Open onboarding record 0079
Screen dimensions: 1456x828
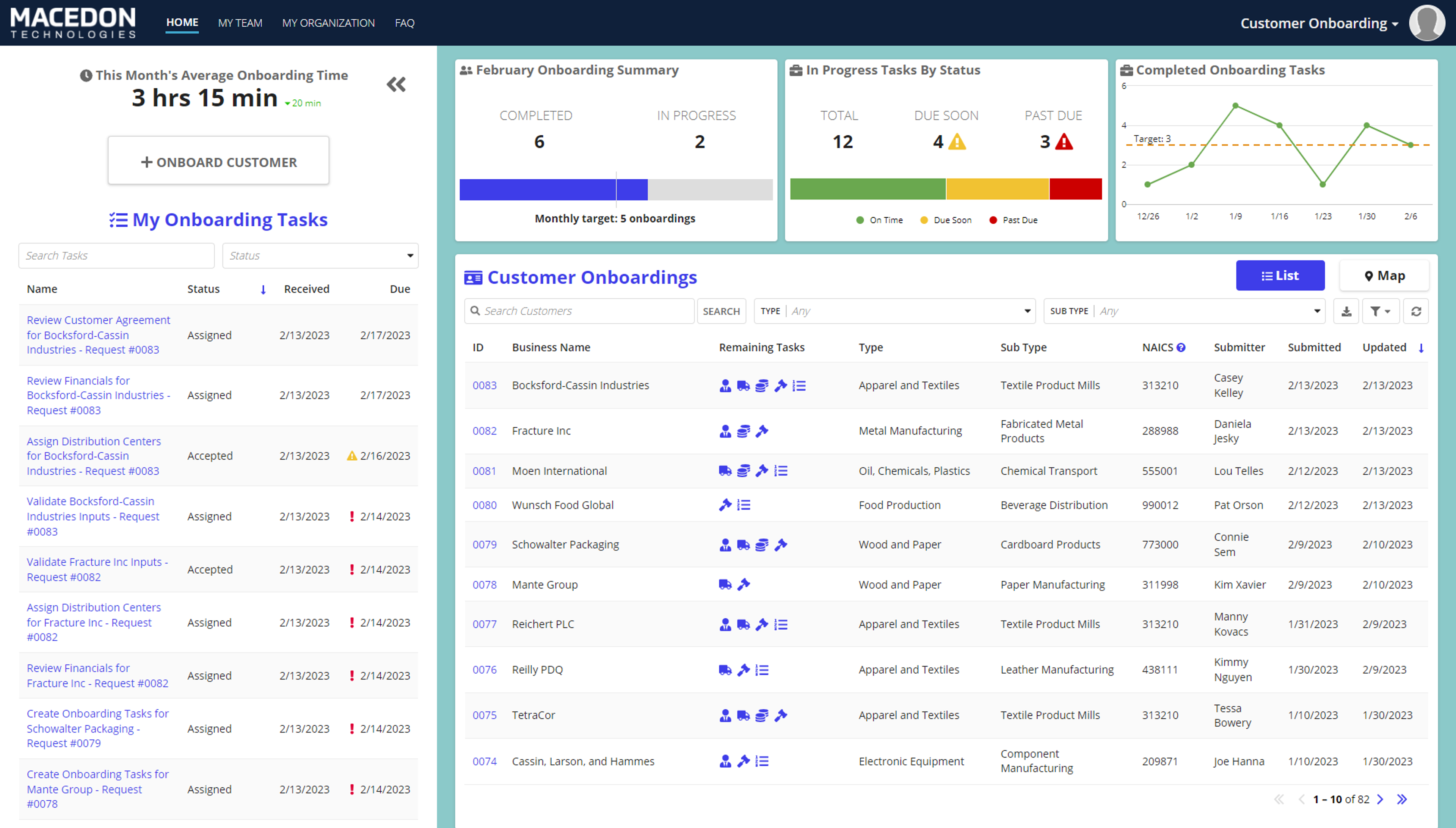485,545
